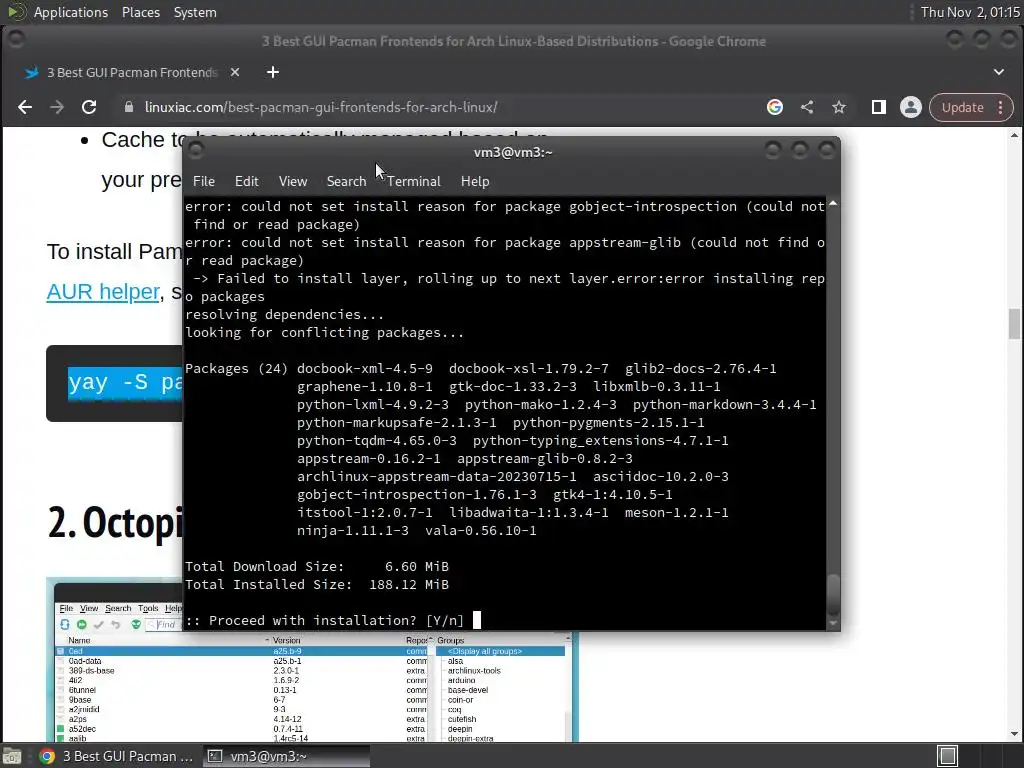Go back in Chrome
This screenshot has width=1024, height=768.
coord(25,107)
